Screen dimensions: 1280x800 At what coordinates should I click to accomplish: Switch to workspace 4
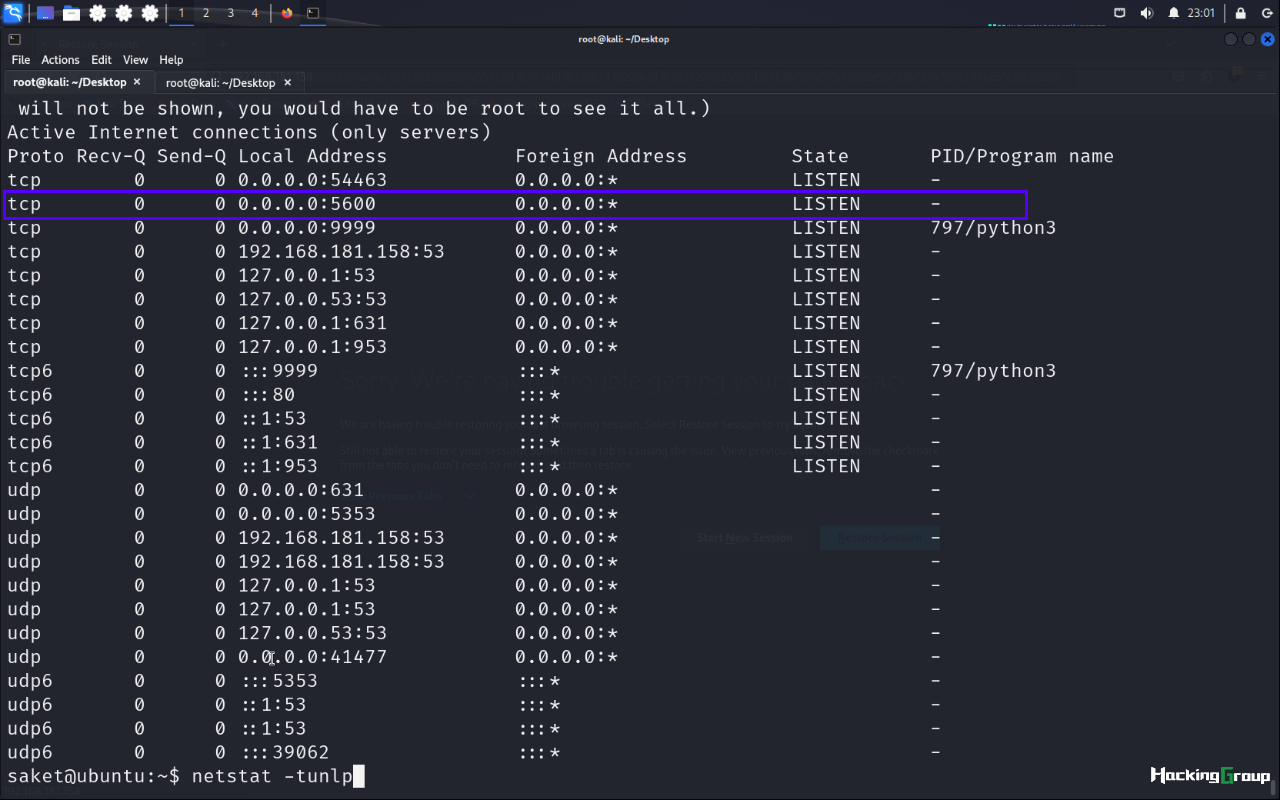[x=255, y=13]
